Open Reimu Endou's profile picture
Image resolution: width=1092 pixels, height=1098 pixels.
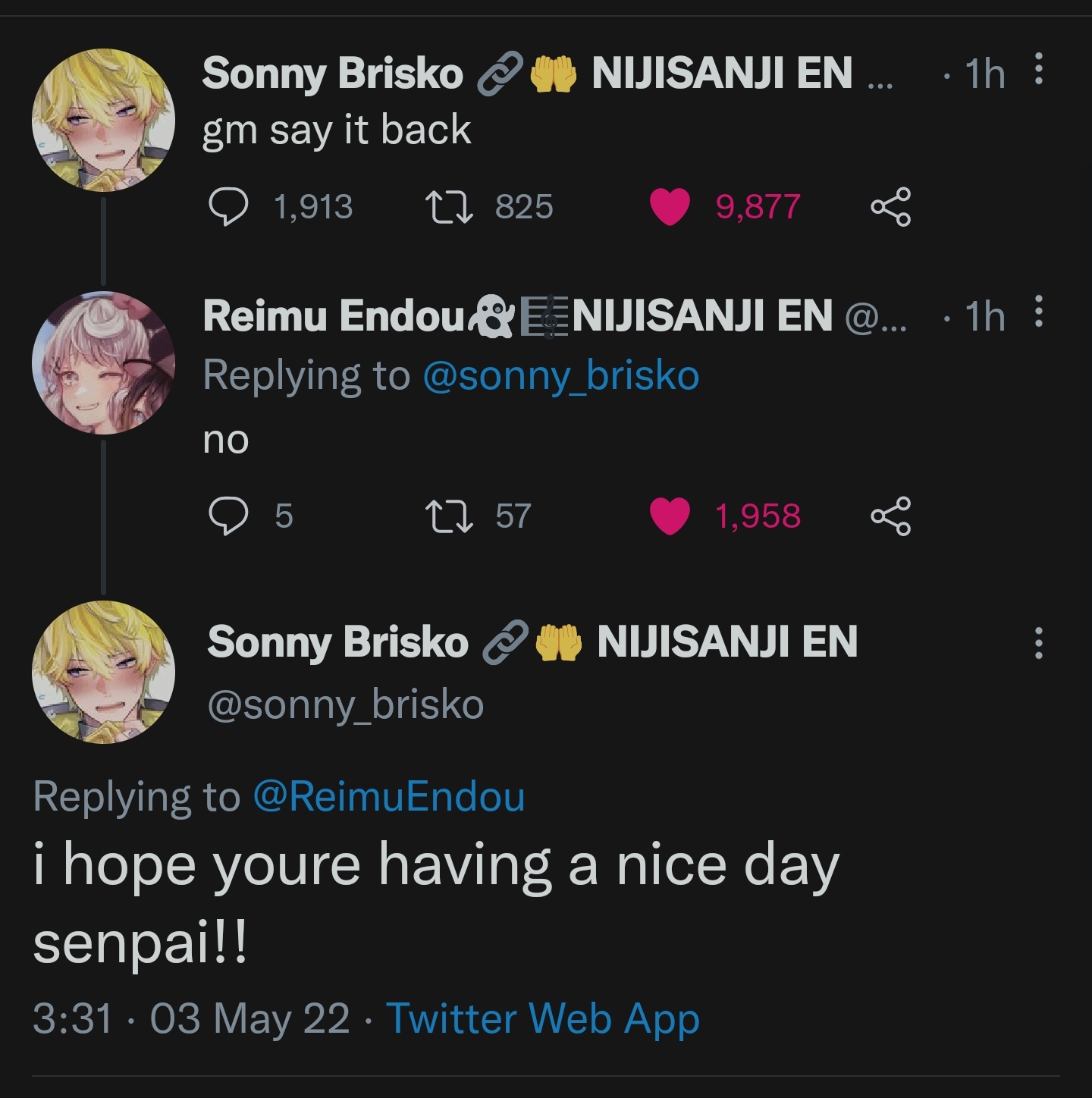coord(103,362)
